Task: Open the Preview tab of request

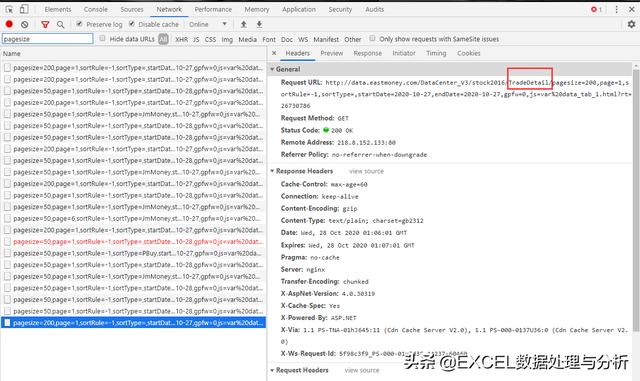Action: (x=332, y=53)
